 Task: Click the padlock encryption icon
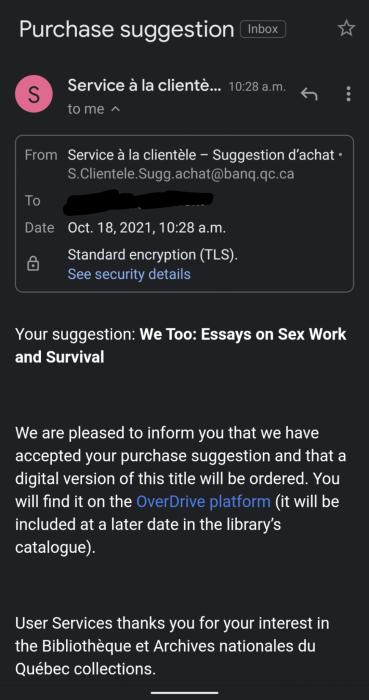[x=33, y=264]
